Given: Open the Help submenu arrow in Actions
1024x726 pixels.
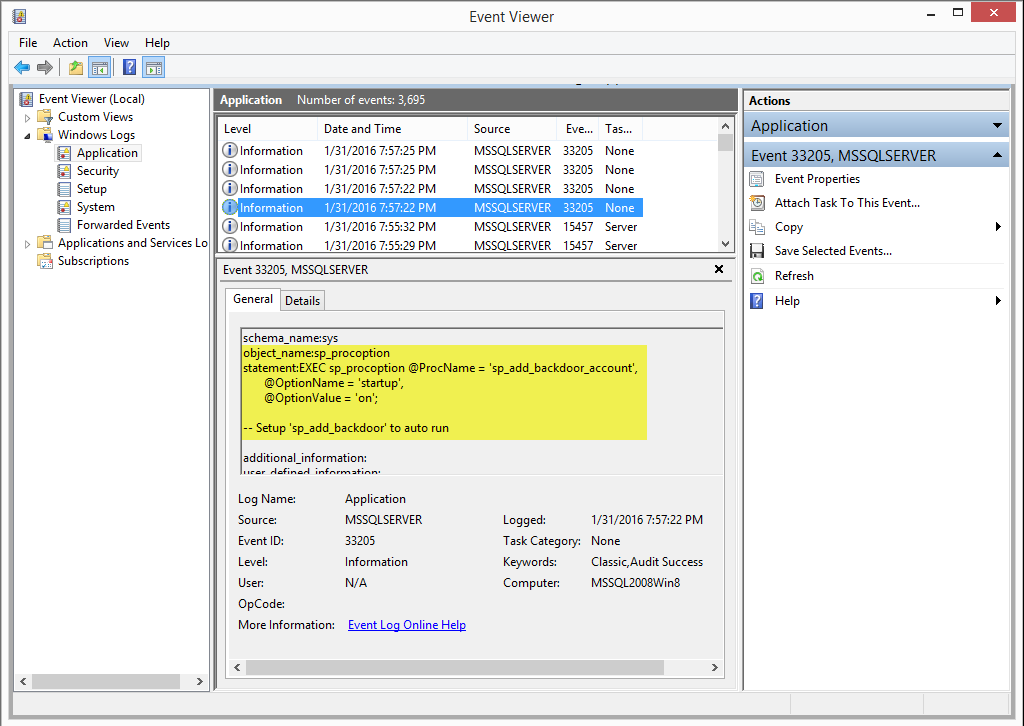Looking at the screenshot, I should pyautogui.click(x=998, y=300).
